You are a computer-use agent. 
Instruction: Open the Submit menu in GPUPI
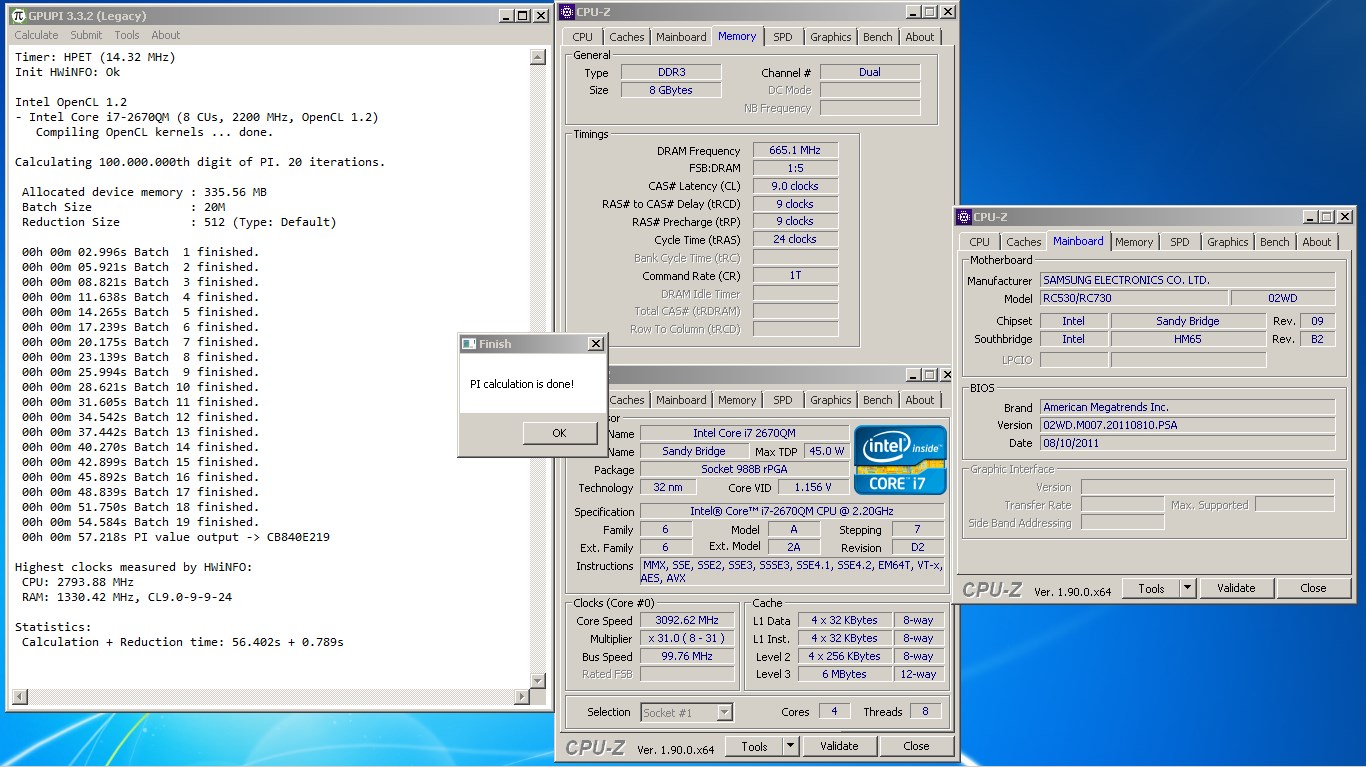click(86, 35)
